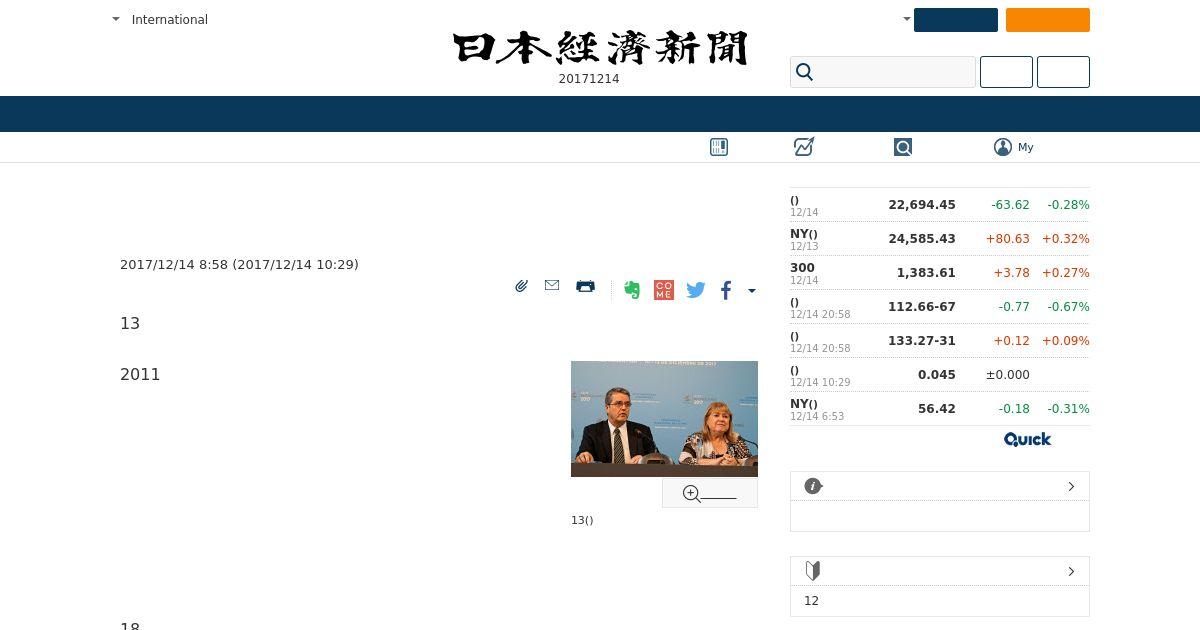The width and height of the screenshot is (1200, 630).
Task: Open the press conference photo thumbnail
Action: (664, 419)
